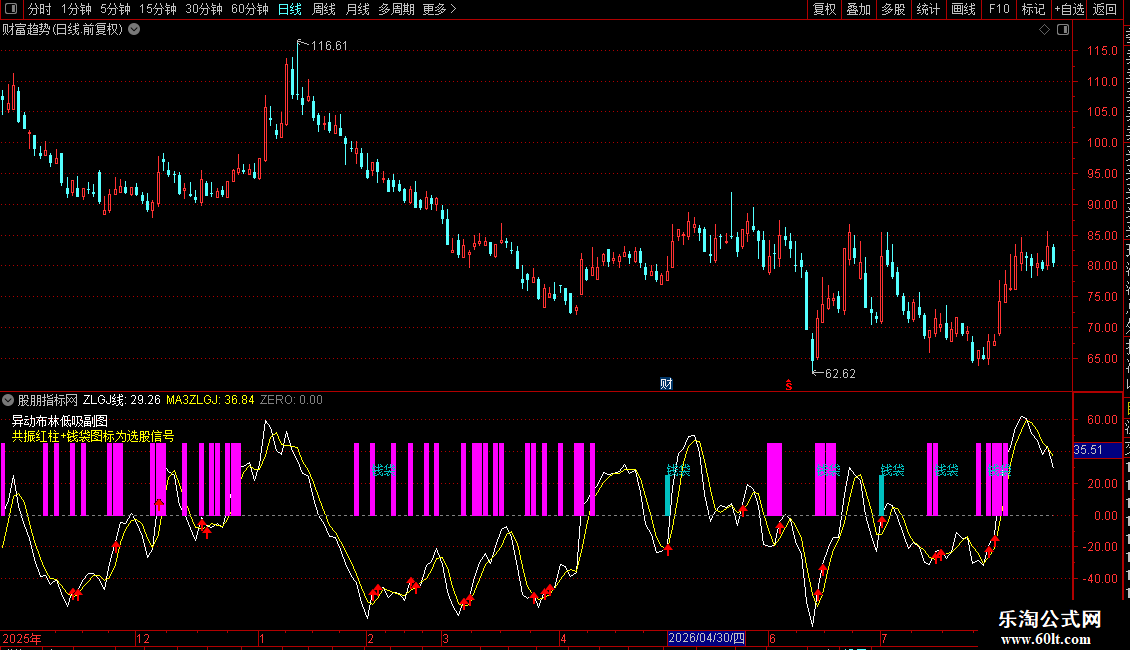This screenshot has height=650, width=1130.
Task: Expand the 更多 periods menu
Action: (x=439, y=9)
